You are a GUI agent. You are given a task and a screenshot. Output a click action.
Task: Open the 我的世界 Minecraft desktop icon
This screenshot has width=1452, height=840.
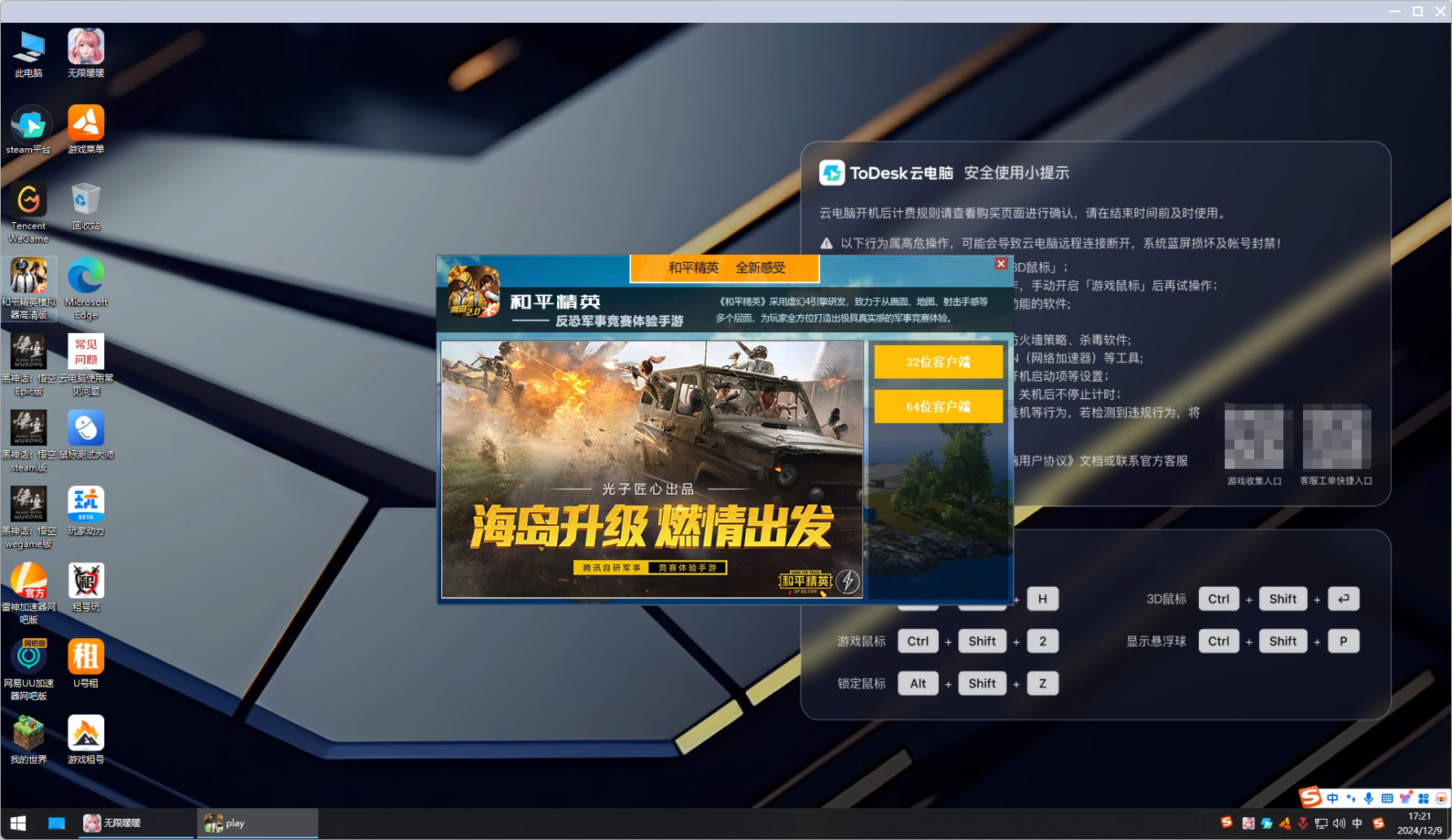tap(29, 740)
